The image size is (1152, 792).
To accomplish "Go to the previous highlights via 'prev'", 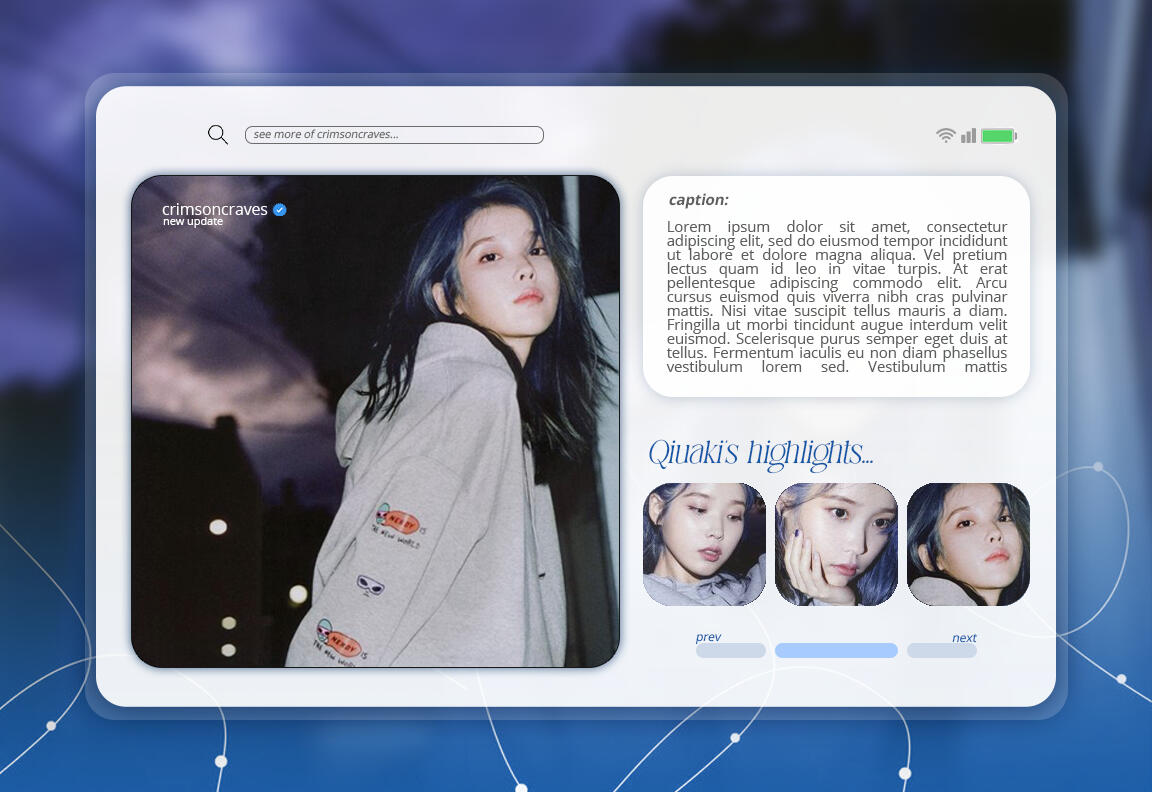I will click(x=708, y=637).
